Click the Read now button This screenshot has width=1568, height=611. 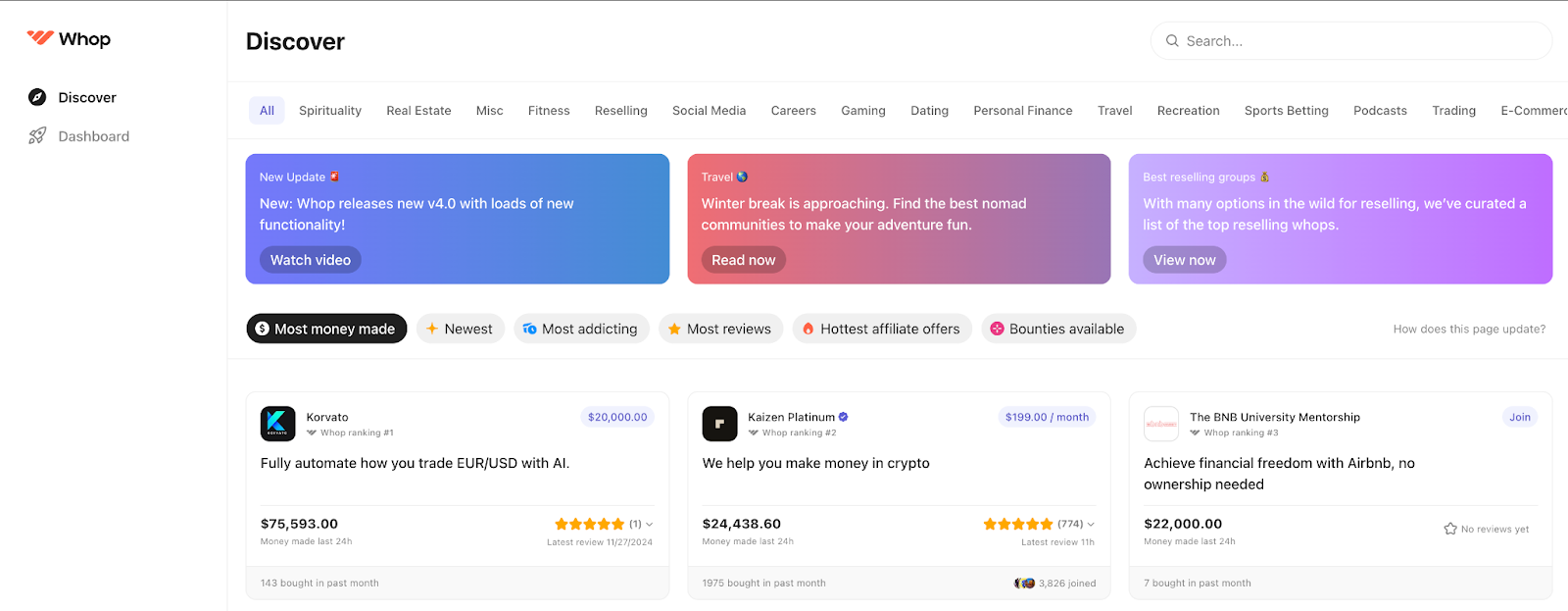[x=743, y=260]
